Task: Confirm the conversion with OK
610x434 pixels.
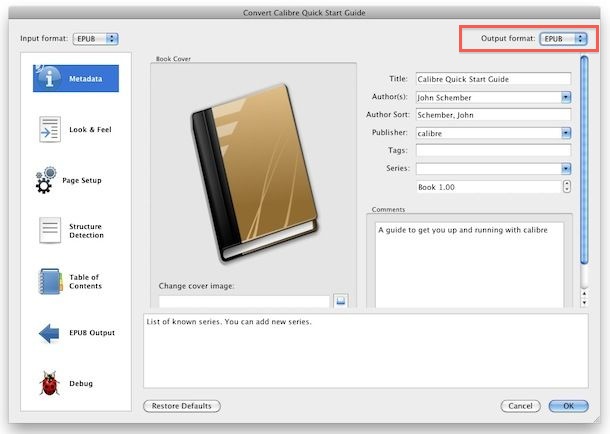Action: (568, 406)
